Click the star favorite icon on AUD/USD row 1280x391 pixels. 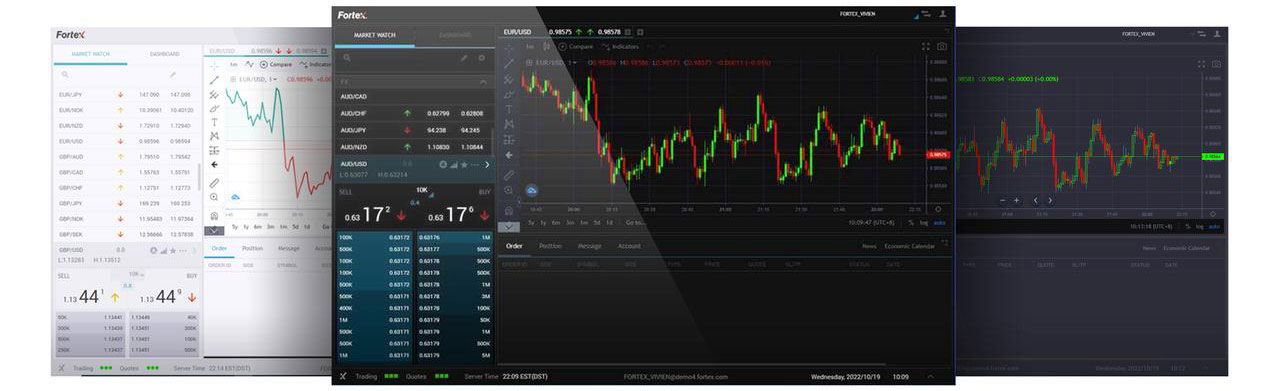[464, 164]
